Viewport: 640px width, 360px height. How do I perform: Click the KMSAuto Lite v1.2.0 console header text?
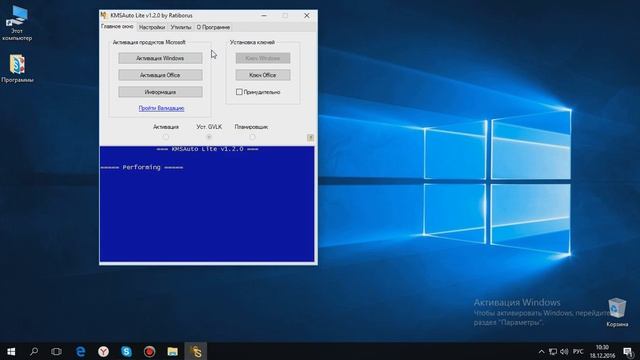207,149
